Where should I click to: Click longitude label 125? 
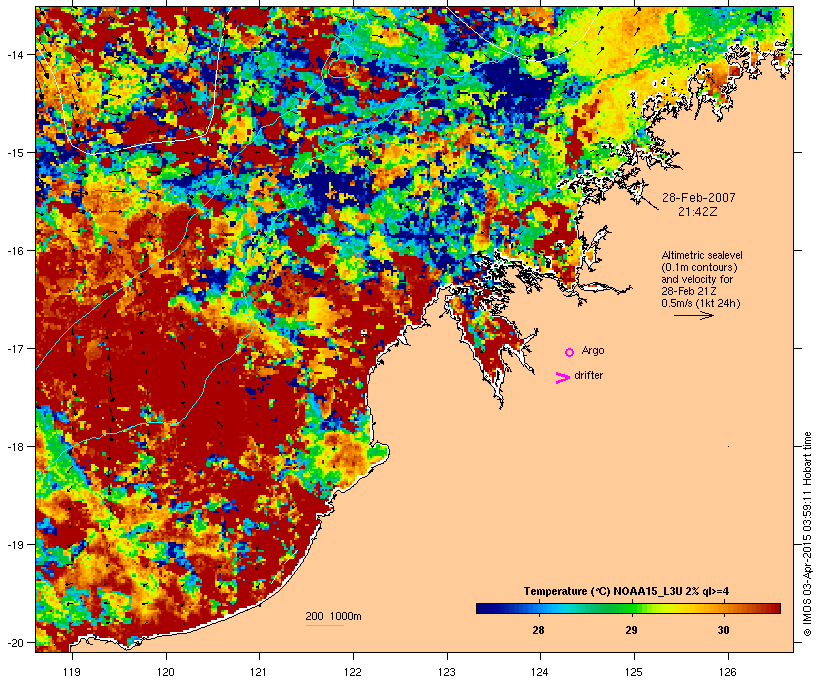point(634,672)
